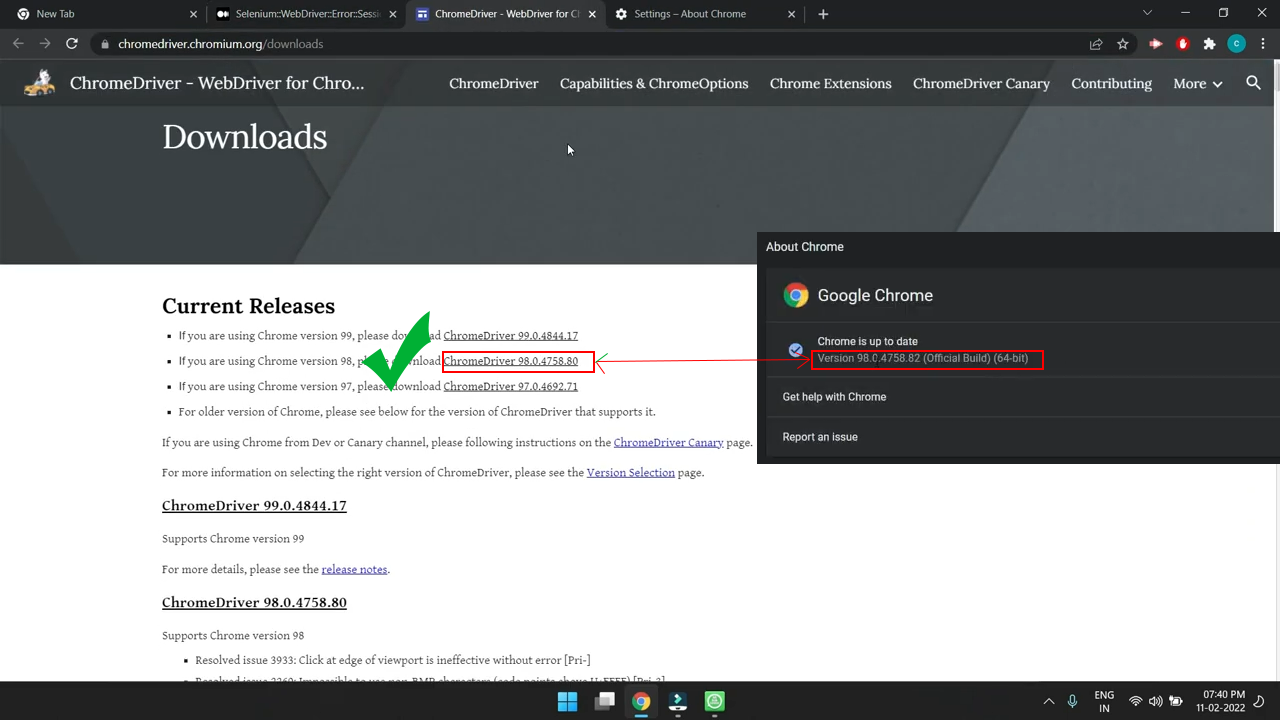Click the back navigation arrow
Viewport: 1280px width, 720px height.
click(x=18, y=44)
